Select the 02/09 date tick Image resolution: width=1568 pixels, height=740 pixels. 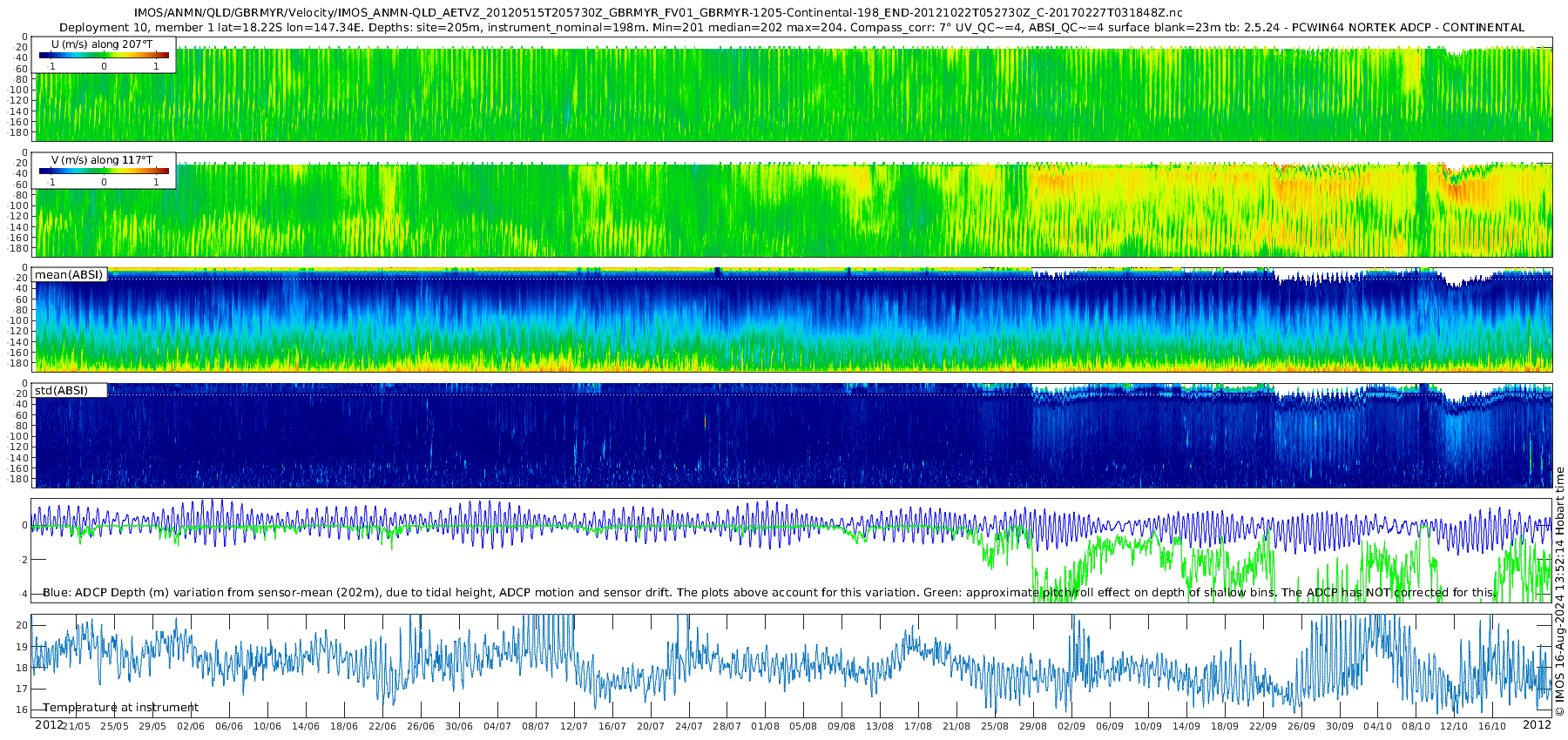[1071, 726]
